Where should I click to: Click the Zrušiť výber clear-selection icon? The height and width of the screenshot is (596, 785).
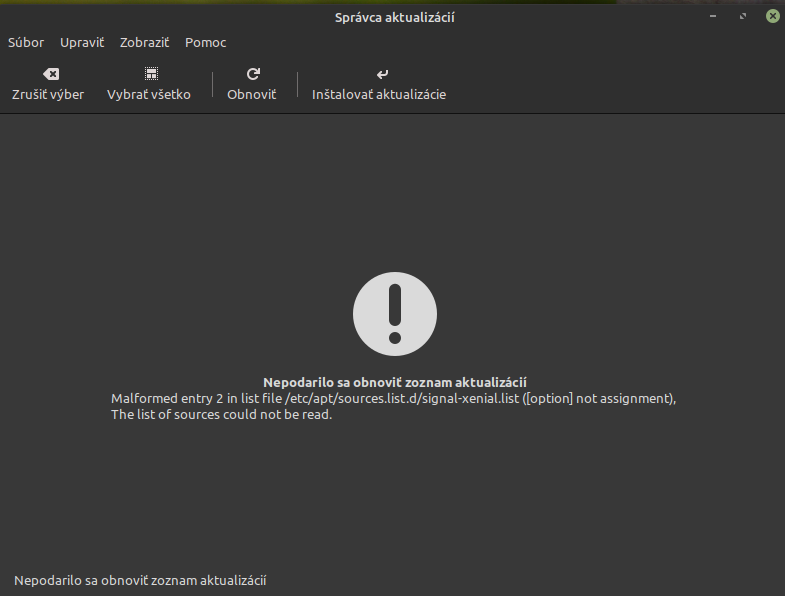click(x=48, y=74)
